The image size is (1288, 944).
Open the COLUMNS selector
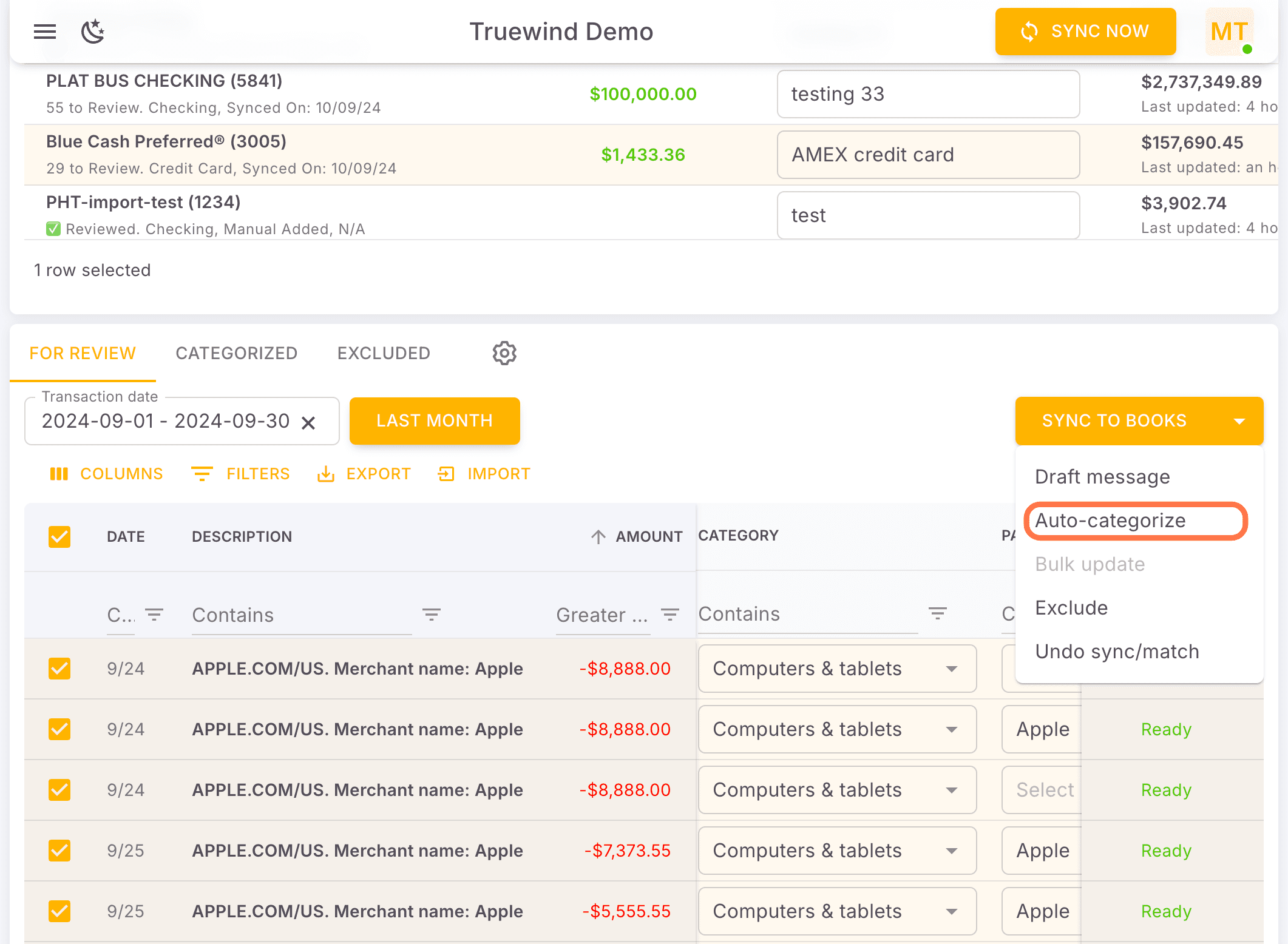pyautogui.click(x=106, y=474)
